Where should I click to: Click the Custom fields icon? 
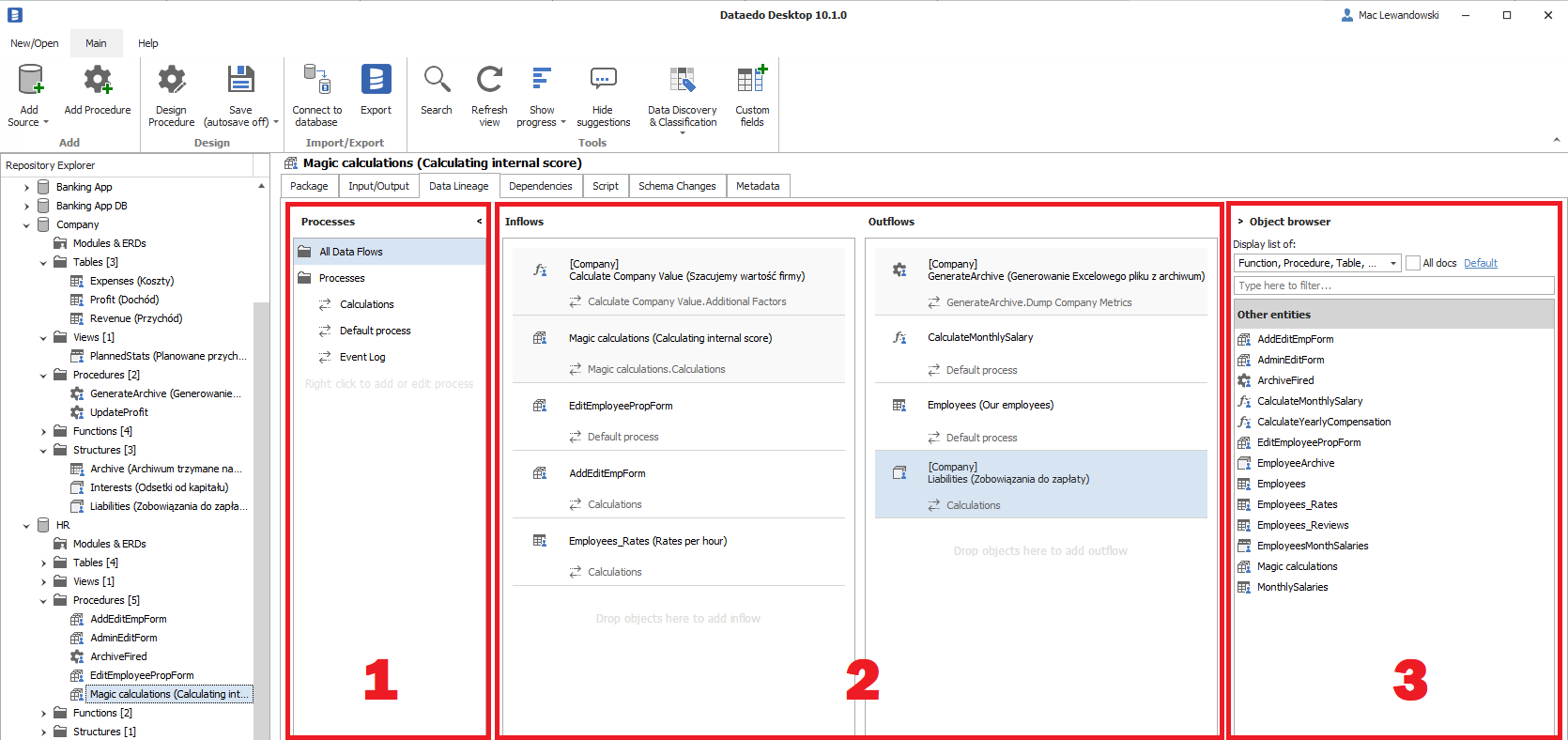click(x=752, y=82)
